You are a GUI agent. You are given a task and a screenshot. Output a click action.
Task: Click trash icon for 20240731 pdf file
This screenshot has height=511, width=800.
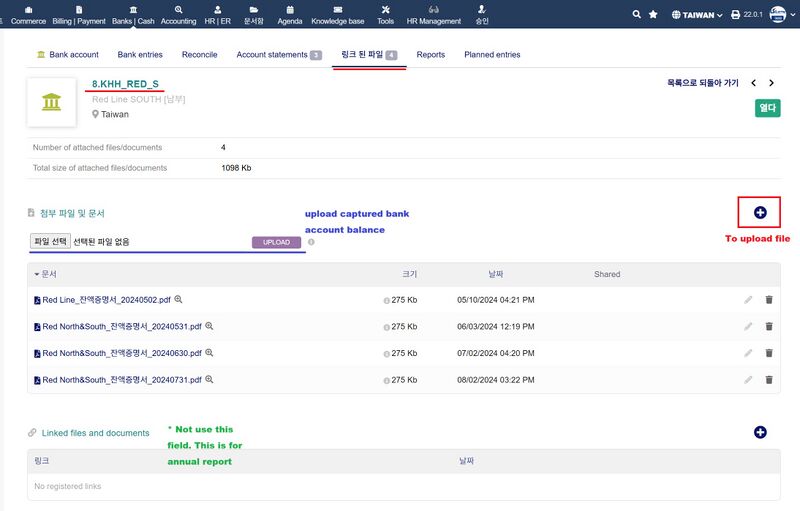[x=769, y=380]
